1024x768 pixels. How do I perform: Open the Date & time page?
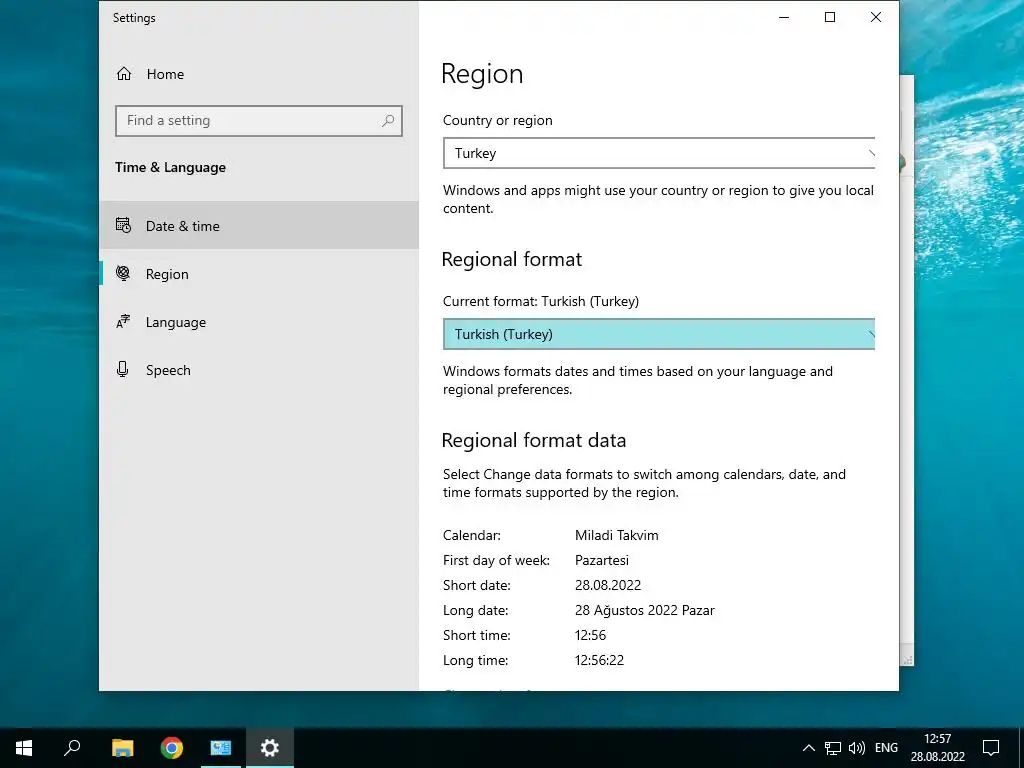tap(259, 225)
